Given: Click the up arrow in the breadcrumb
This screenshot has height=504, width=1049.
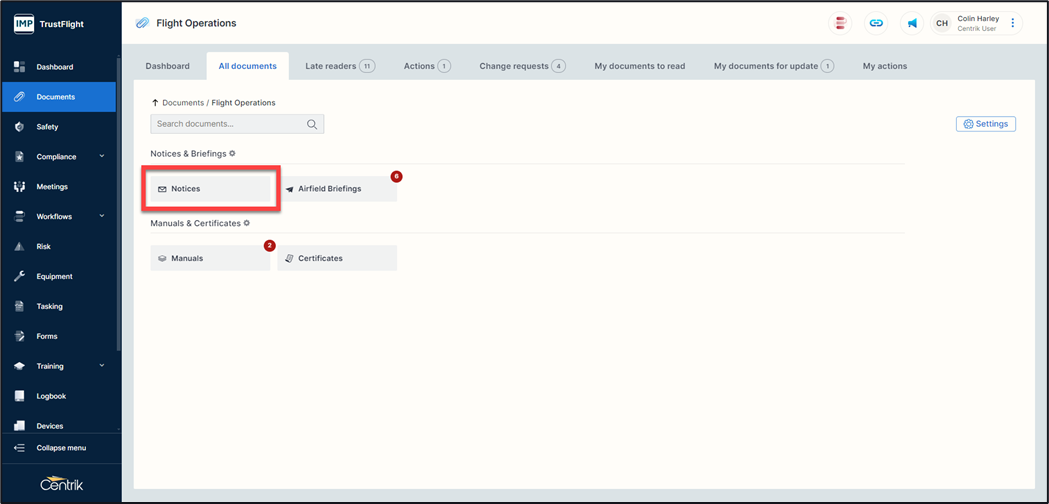Looking at the screenshot, I should [x=155, y=102].
